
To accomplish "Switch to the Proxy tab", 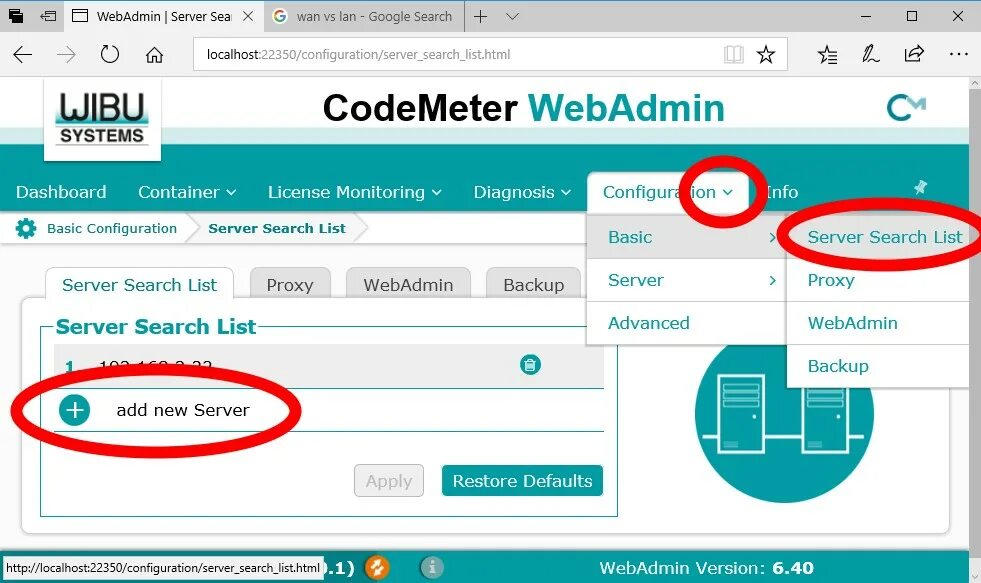I will point(290,285).
